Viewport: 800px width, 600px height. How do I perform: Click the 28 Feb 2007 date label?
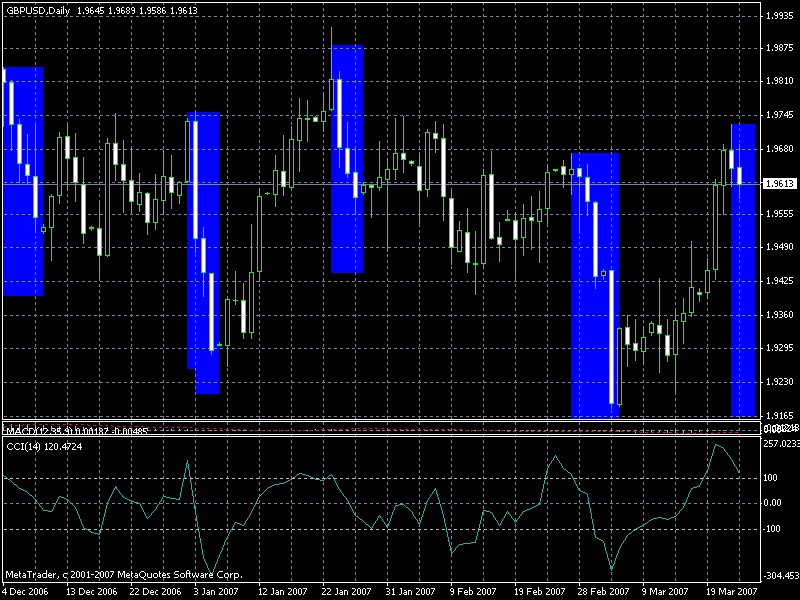604,592
